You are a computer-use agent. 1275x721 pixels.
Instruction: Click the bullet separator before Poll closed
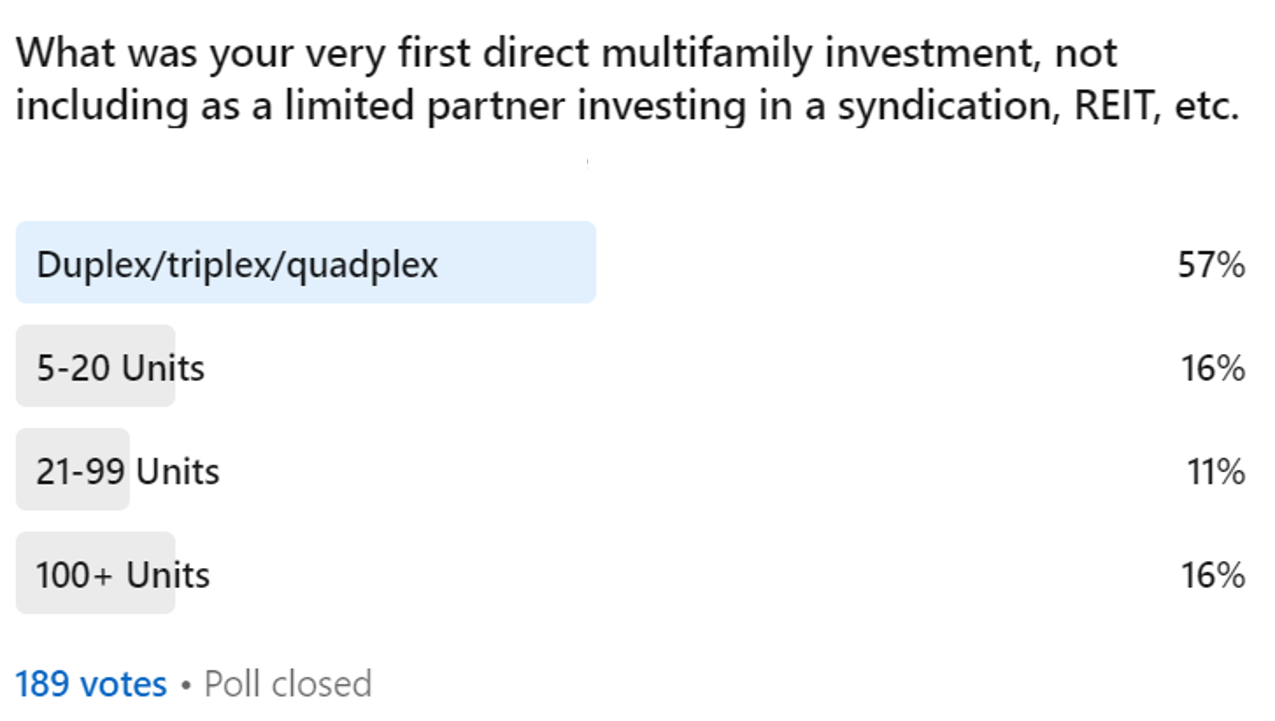185,685
